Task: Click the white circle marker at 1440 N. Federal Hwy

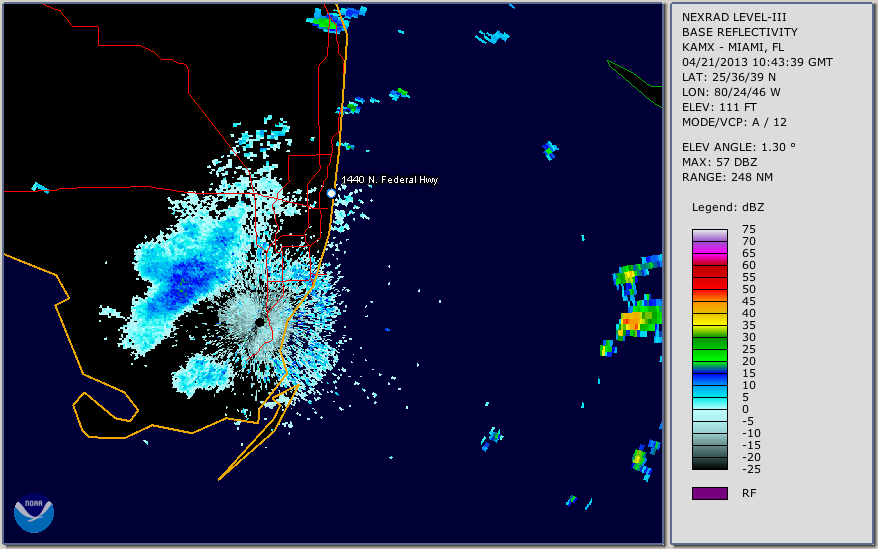Action: pos(331,193)
